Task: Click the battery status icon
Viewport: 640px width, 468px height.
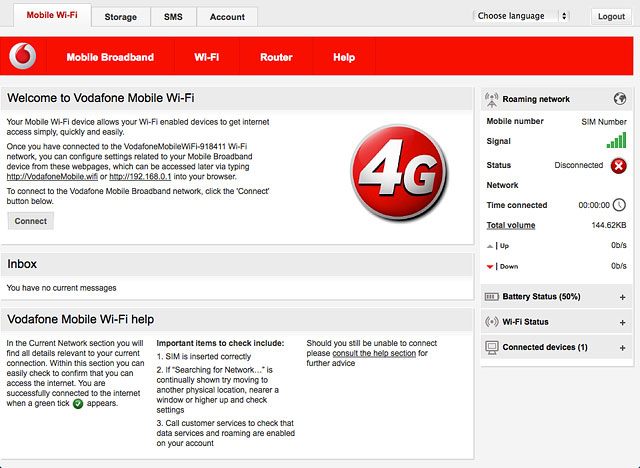Action: 491,297
